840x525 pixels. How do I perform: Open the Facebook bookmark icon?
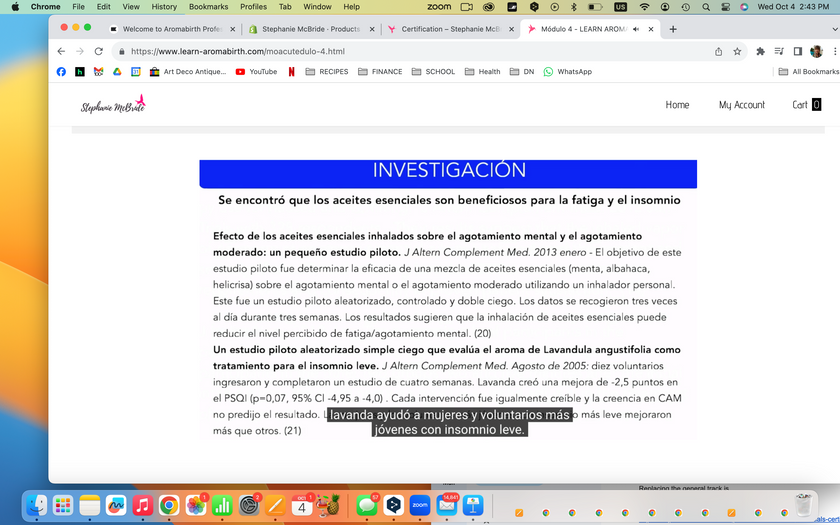62,72
